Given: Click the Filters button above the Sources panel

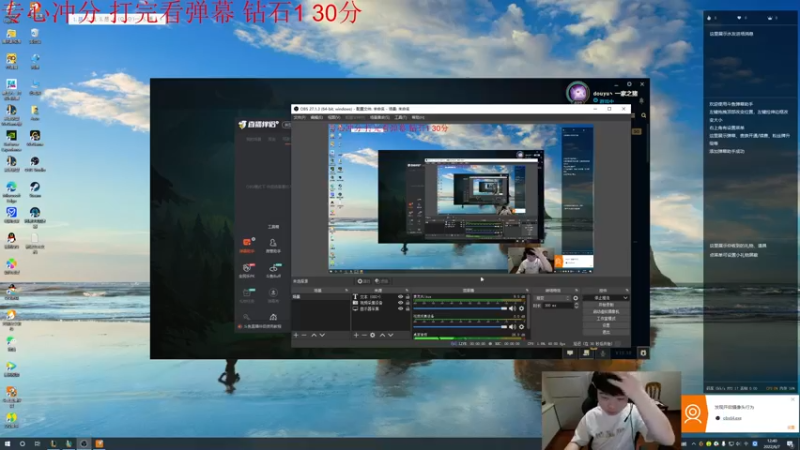Looking at the screenshot, I should point(381,281).
